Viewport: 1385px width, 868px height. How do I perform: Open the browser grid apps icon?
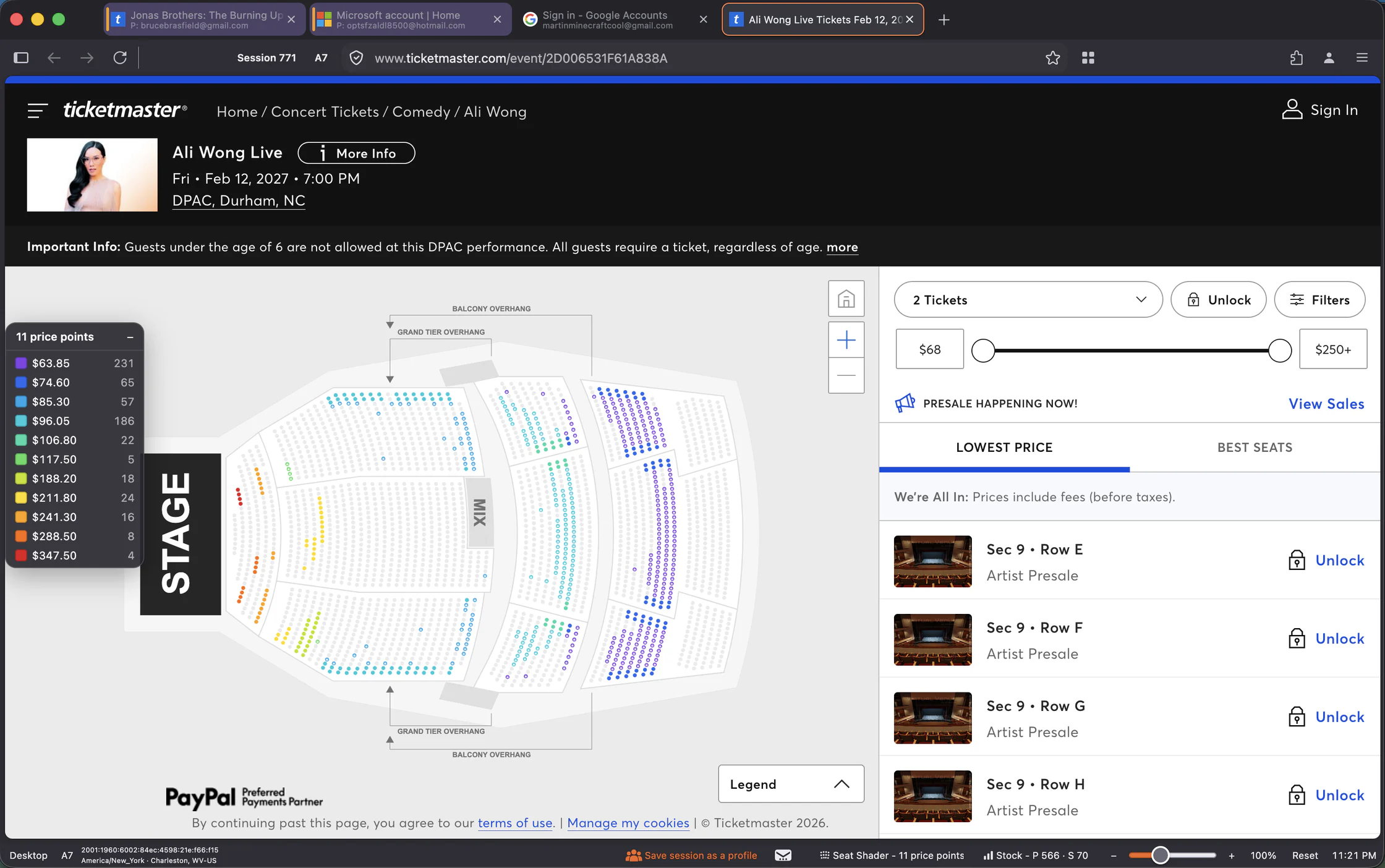[x=1088, y=57]
